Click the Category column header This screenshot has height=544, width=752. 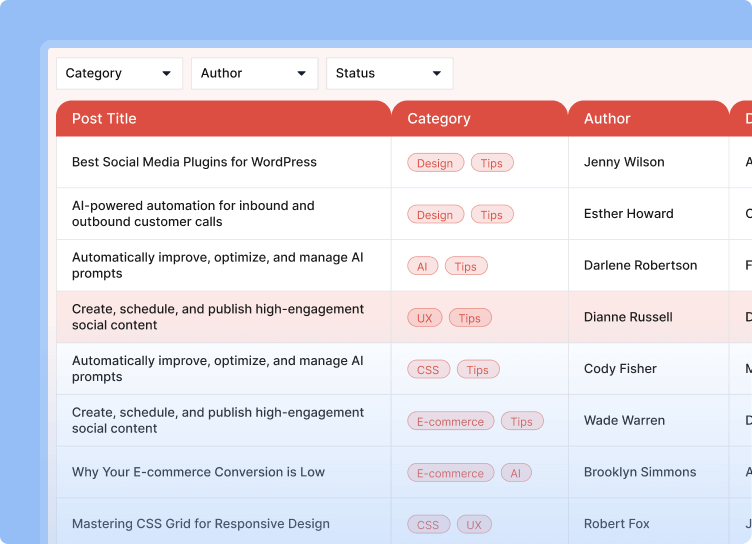tap(438, 118)
